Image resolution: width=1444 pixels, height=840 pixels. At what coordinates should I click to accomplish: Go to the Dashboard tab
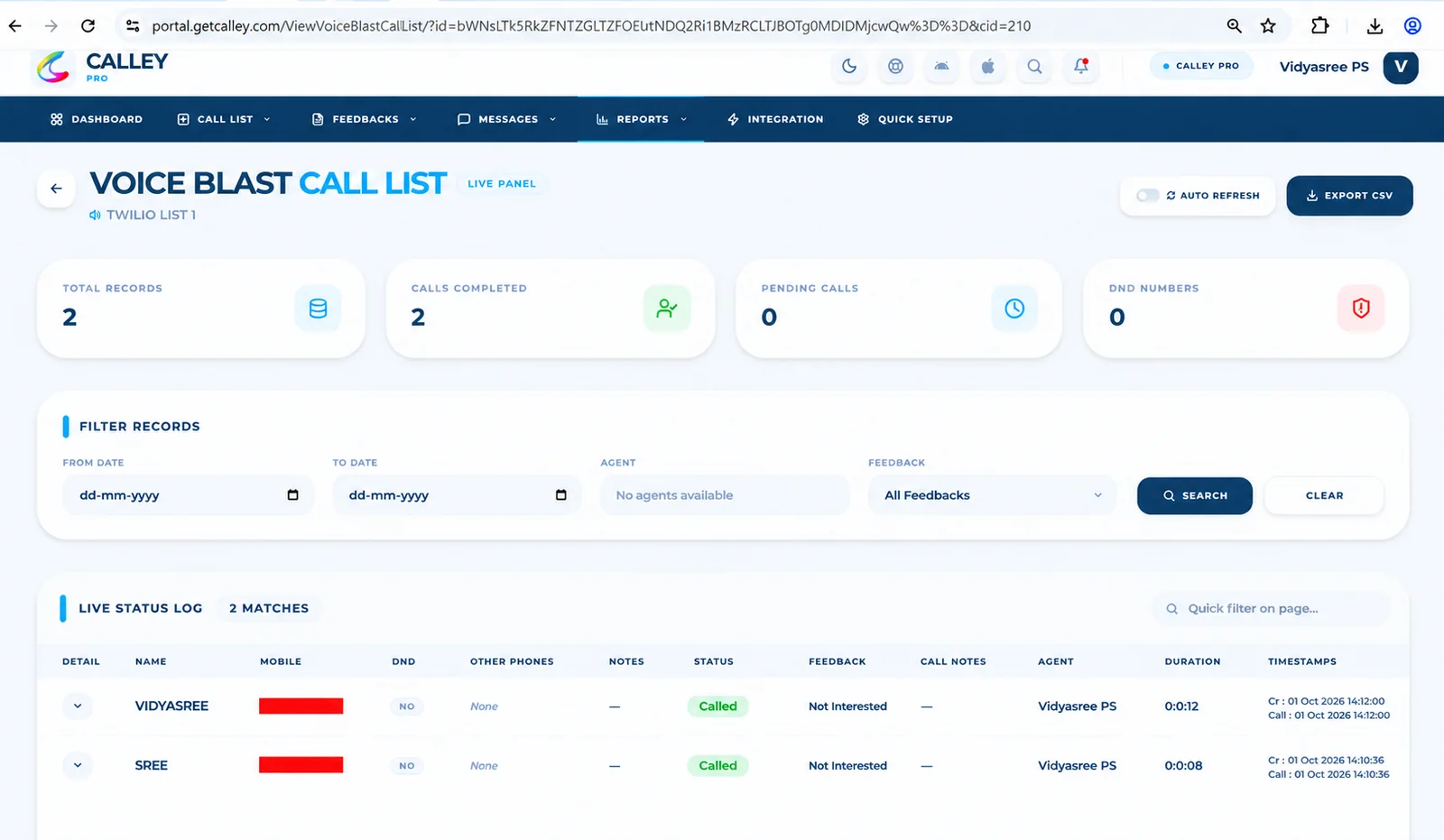[x=97, y=119]
